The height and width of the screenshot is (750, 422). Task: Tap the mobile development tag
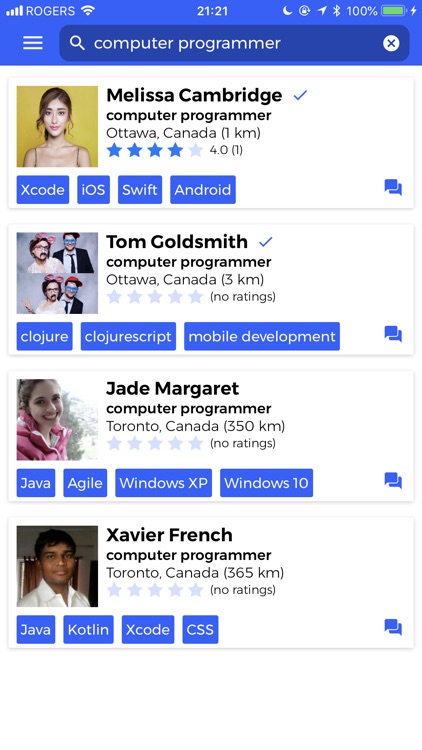262,336
